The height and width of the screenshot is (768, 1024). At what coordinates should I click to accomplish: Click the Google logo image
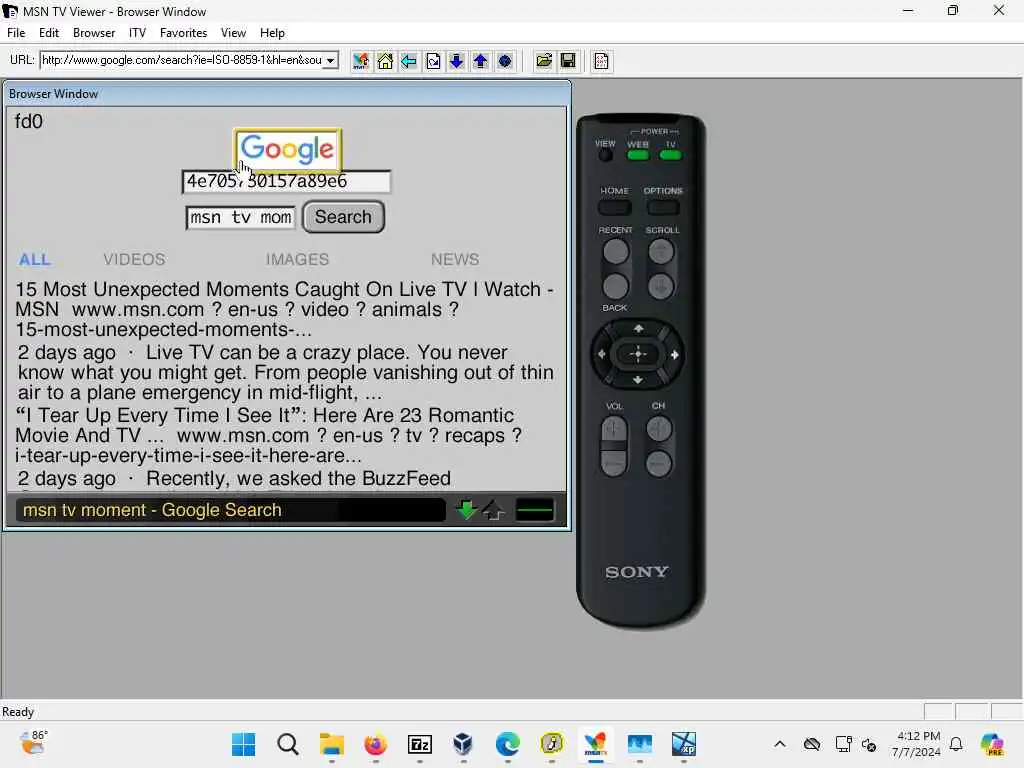(287, 149)
